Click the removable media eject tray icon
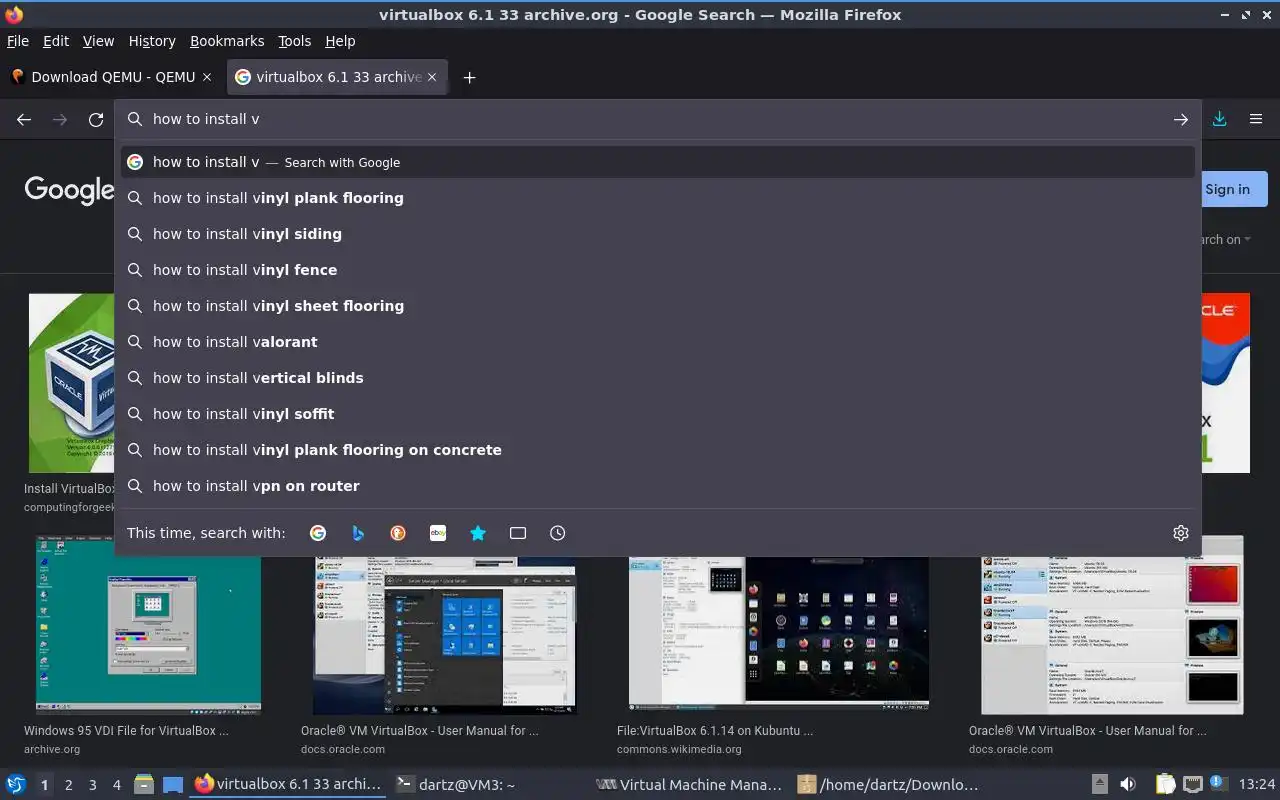 1099,784
